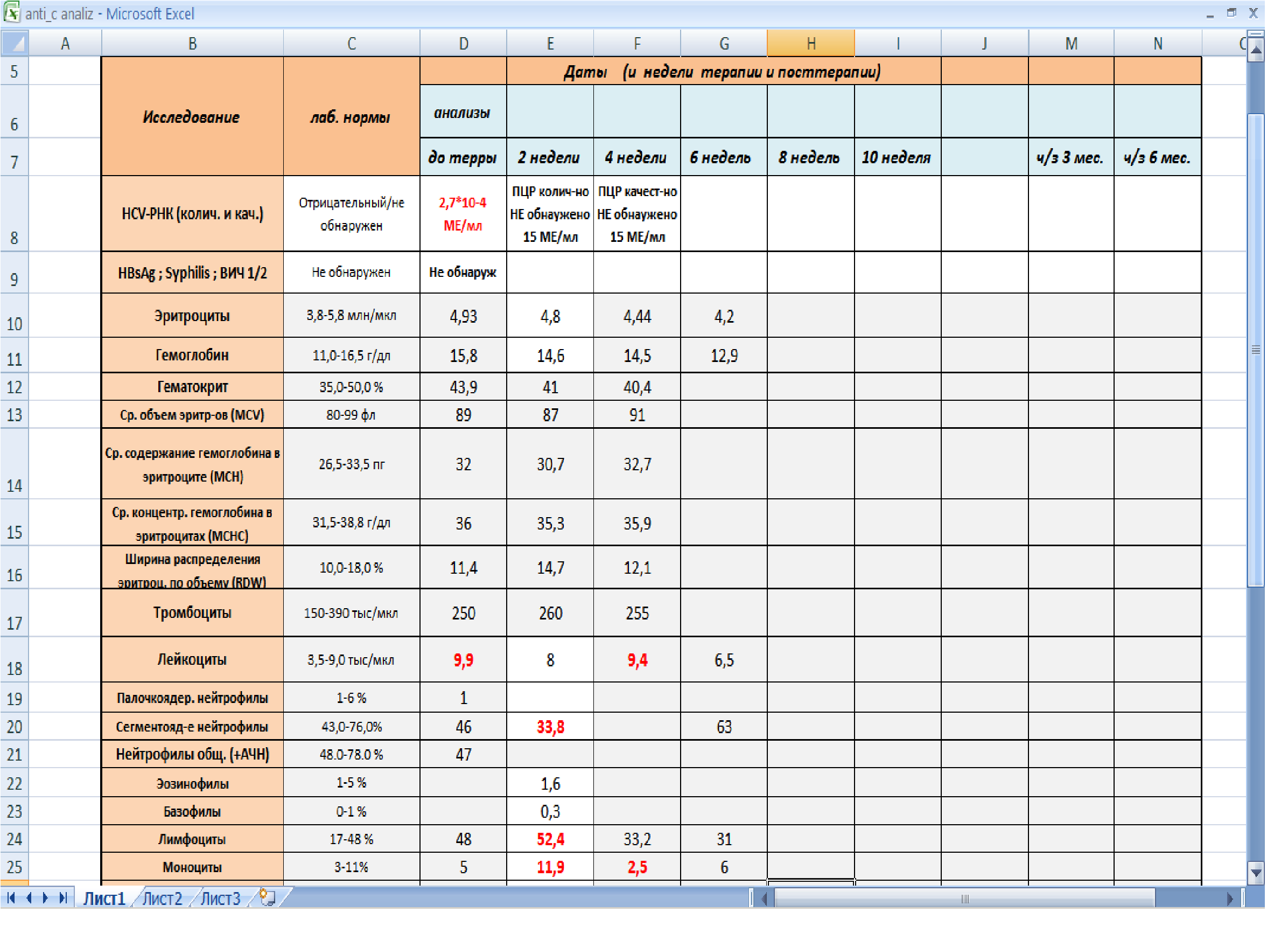Select row 25 header
Image resolution: width=1288 pixels, height=933 pixels.
pos(14,867)
